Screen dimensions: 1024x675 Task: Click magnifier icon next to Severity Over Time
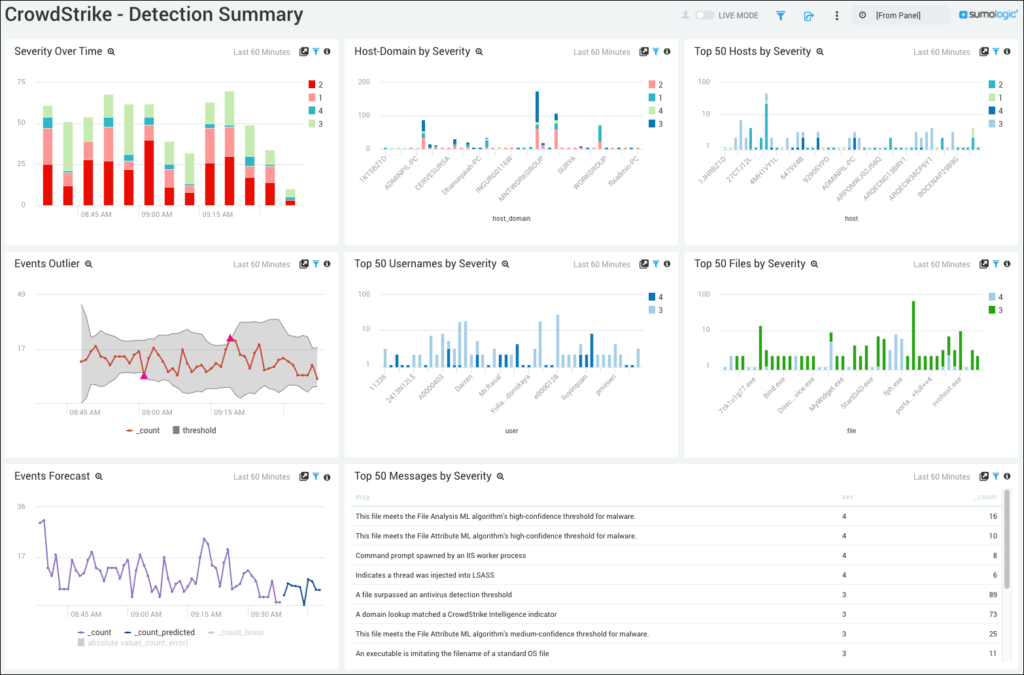tap(111, 52)
